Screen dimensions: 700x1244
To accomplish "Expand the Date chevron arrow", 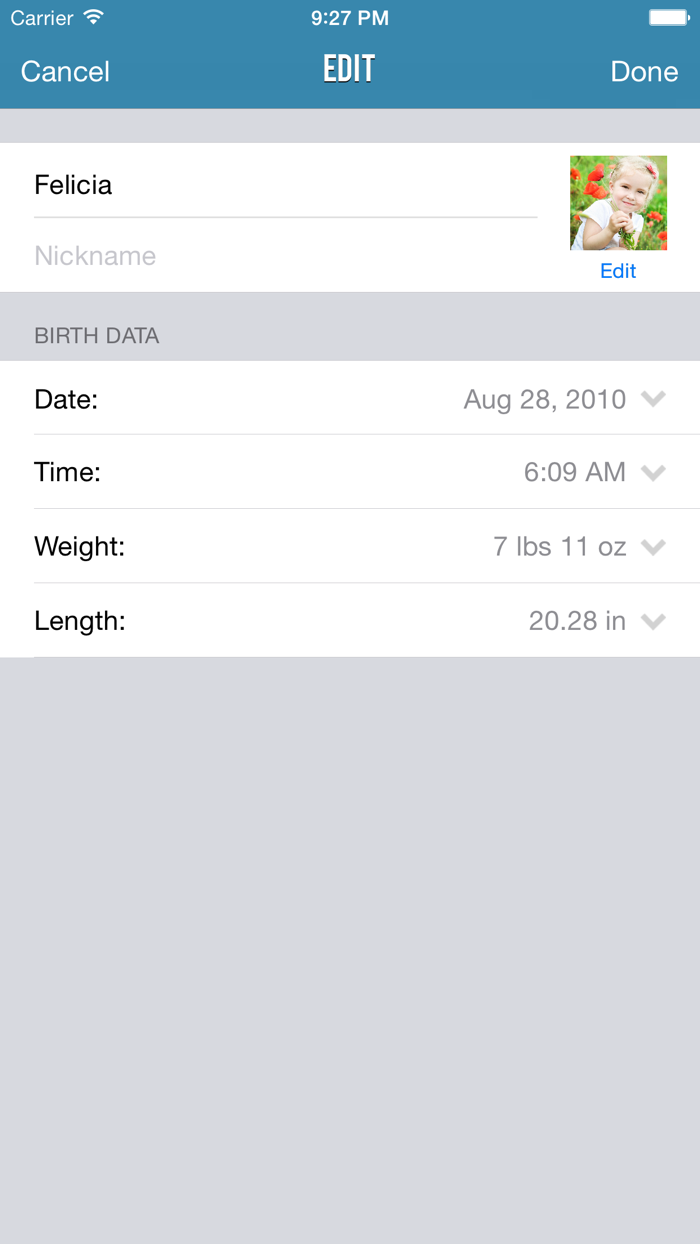I will tap(653, 399).
